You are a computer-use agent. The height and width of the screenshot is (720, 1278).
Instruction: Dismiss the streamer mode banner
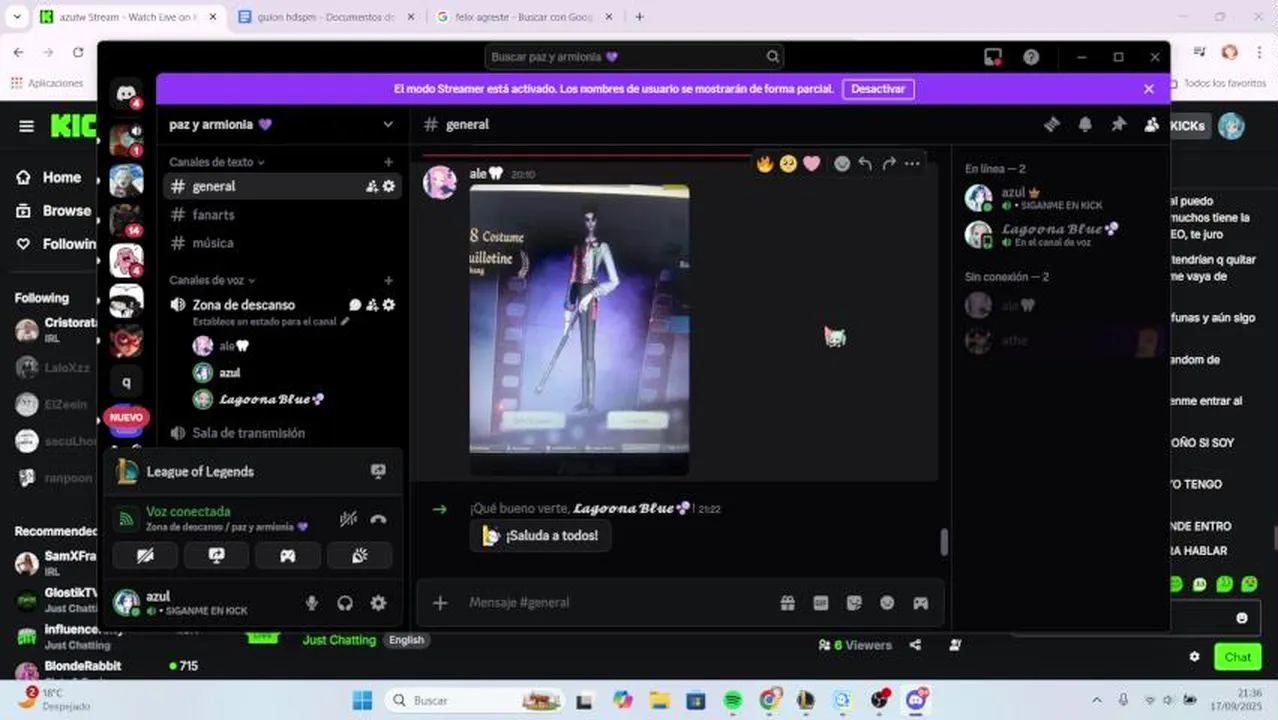(x=1148, y=89)
